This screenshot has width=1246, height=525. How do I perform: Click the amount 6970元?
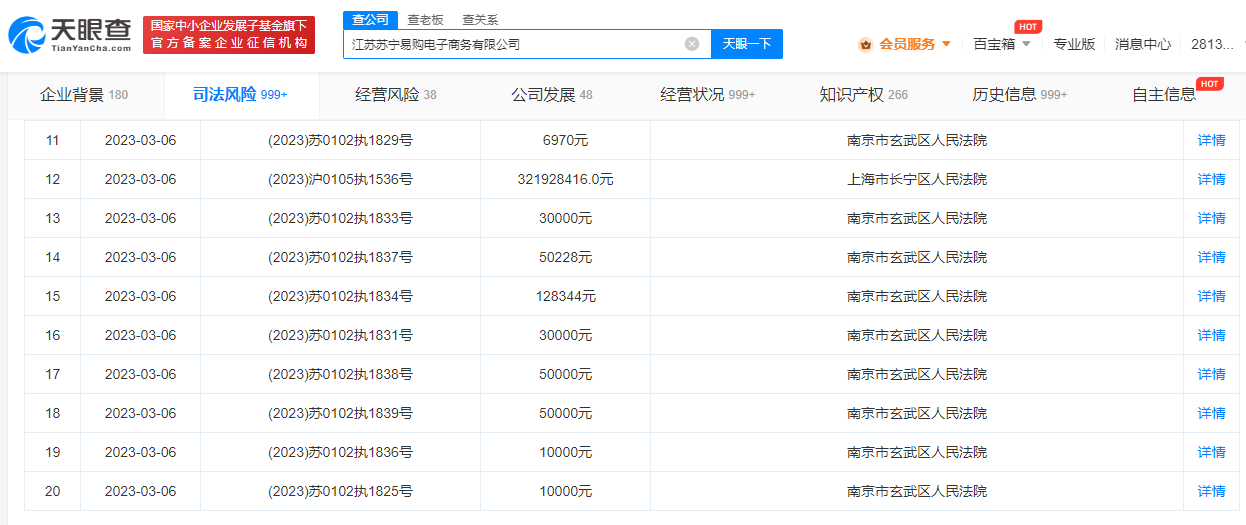point(565,140)
